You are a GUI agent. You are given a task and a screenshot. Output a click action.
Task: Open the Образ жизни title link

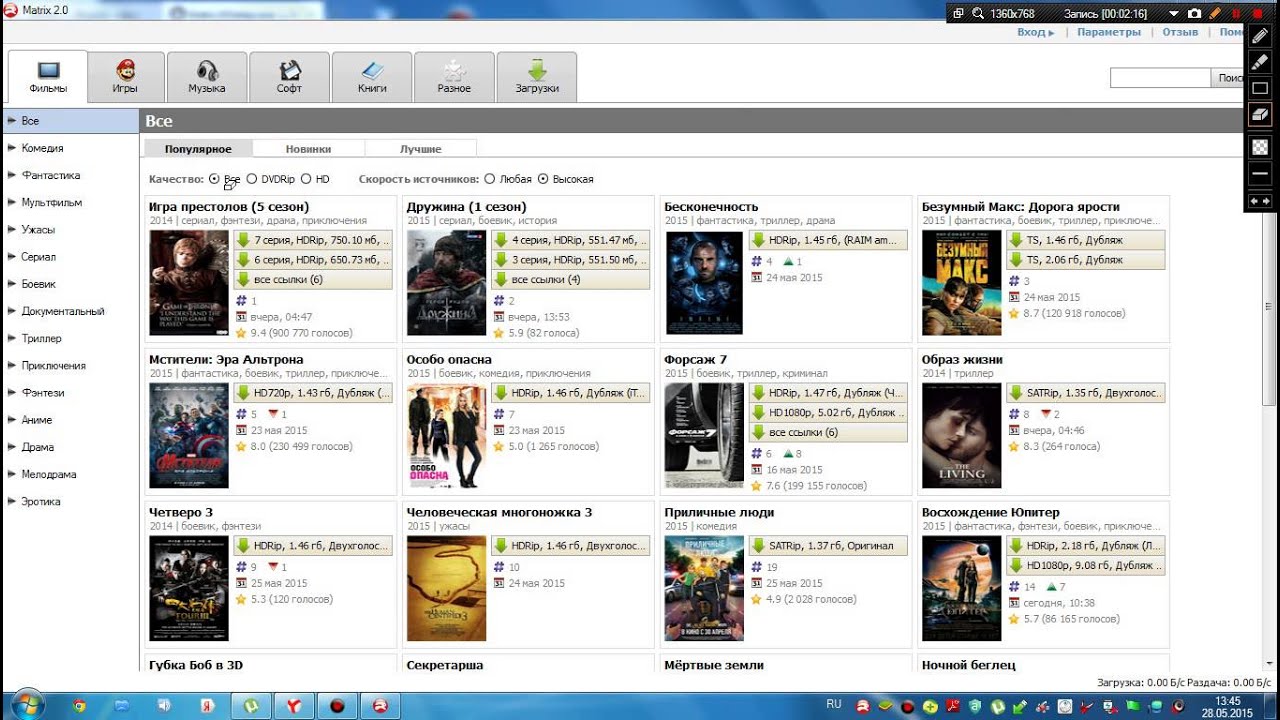tap(962, 360)
